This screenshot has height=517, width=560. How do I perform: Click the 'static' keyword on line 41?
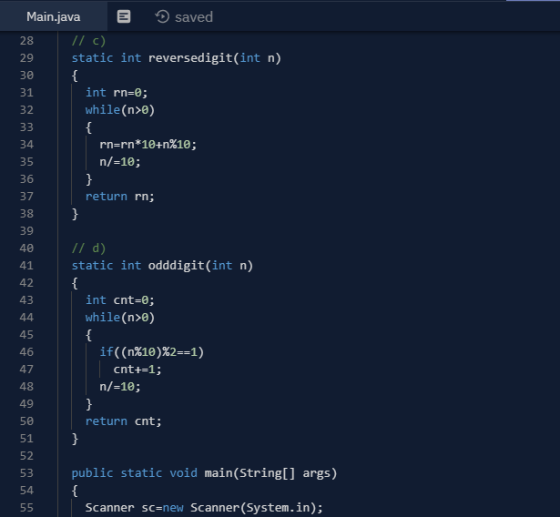[92, 266]
